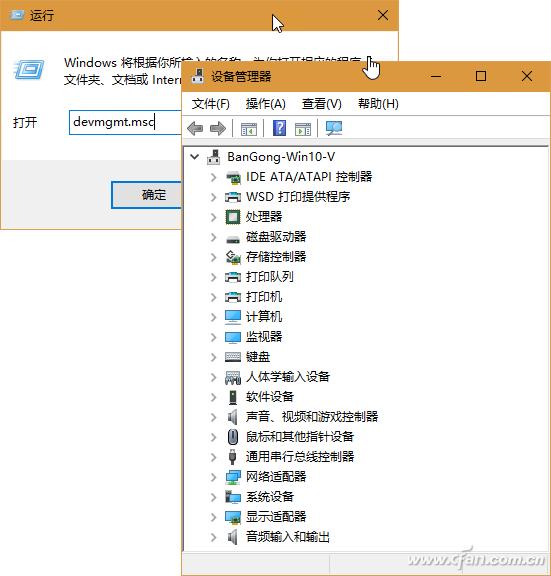Viewport: 551px width, 576px height.
Task: Expand the 网络适配器 node arrow
Action: point(214,477)
